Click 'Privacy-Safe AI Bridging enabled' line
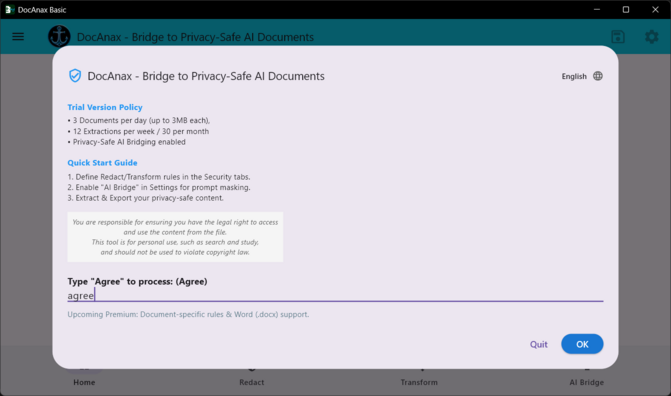The image size is (671, 396). pyautogui.click(x=127, y=142)
